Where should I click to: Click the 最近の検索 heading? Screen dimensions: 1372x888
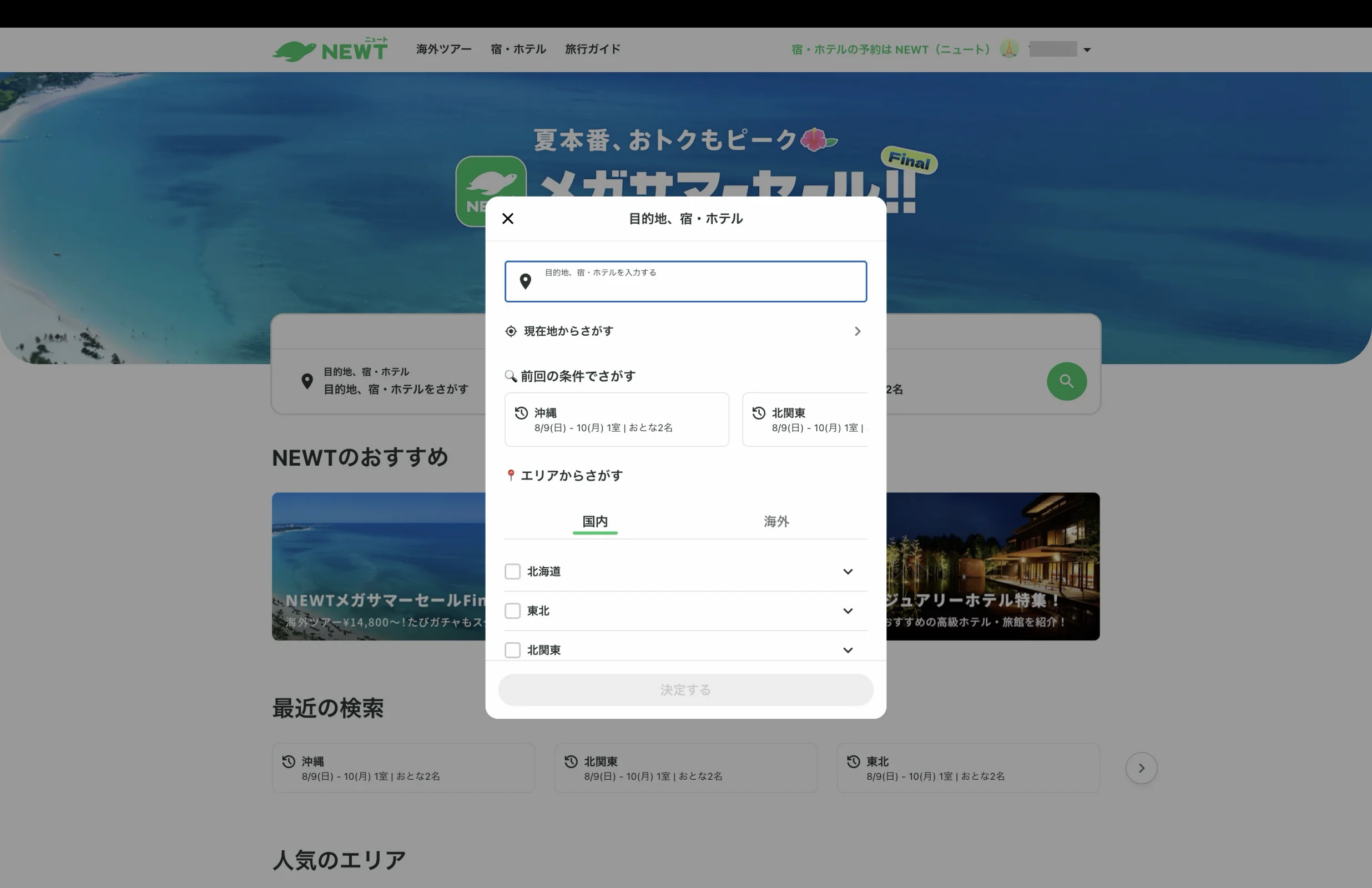pyautogui.click(x=328, y=708)
